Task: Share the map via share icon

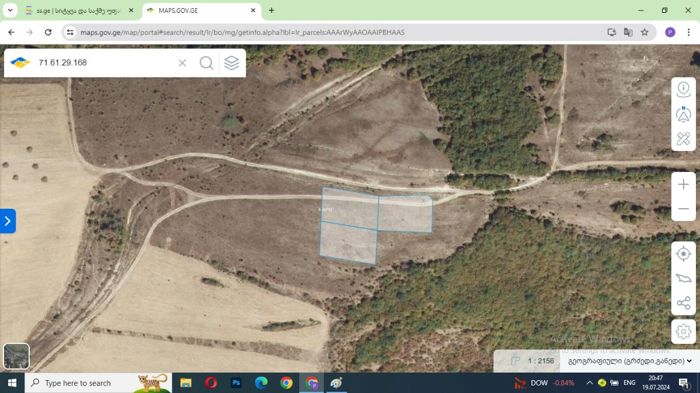Action: click(683, 303)
